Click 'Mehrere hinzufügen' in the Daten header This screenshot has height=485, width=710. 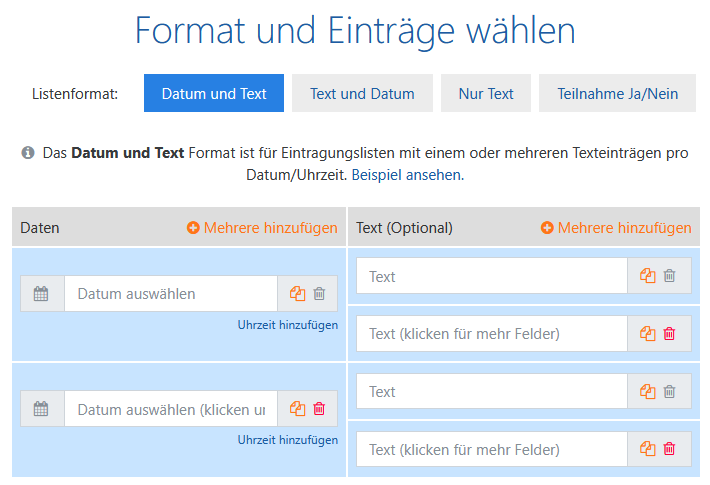(x=262, y=228)
